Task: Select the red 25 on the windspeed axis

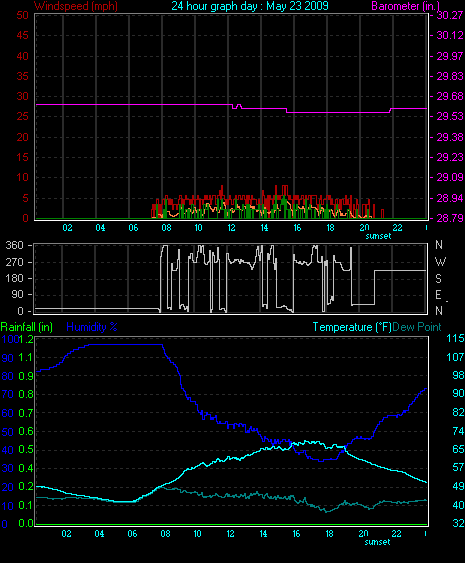Action: point(22,116)
